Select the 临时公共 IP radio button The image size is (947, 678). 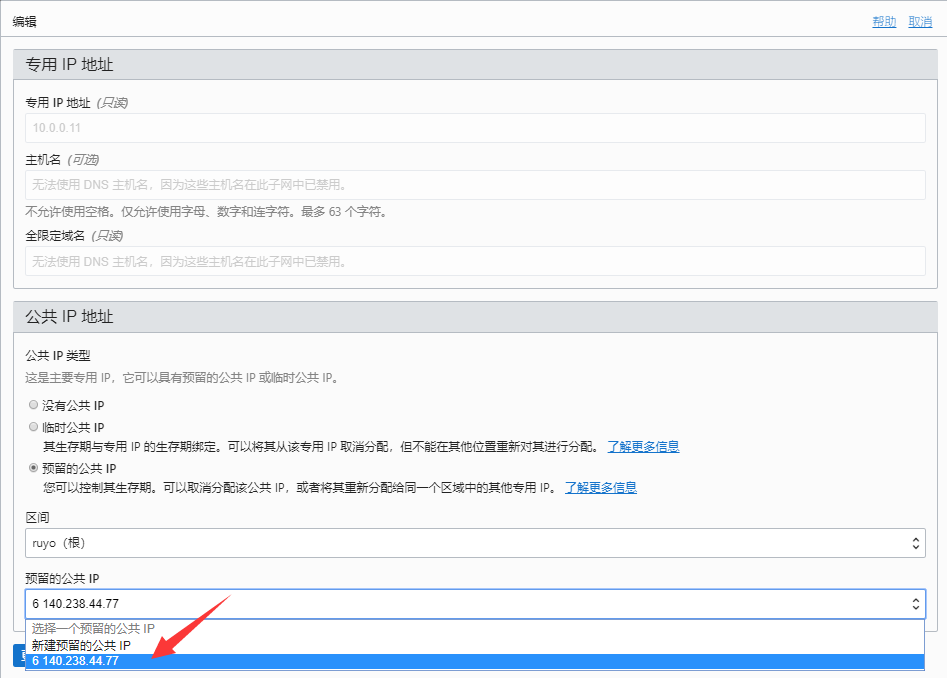(x=34, y=427)
